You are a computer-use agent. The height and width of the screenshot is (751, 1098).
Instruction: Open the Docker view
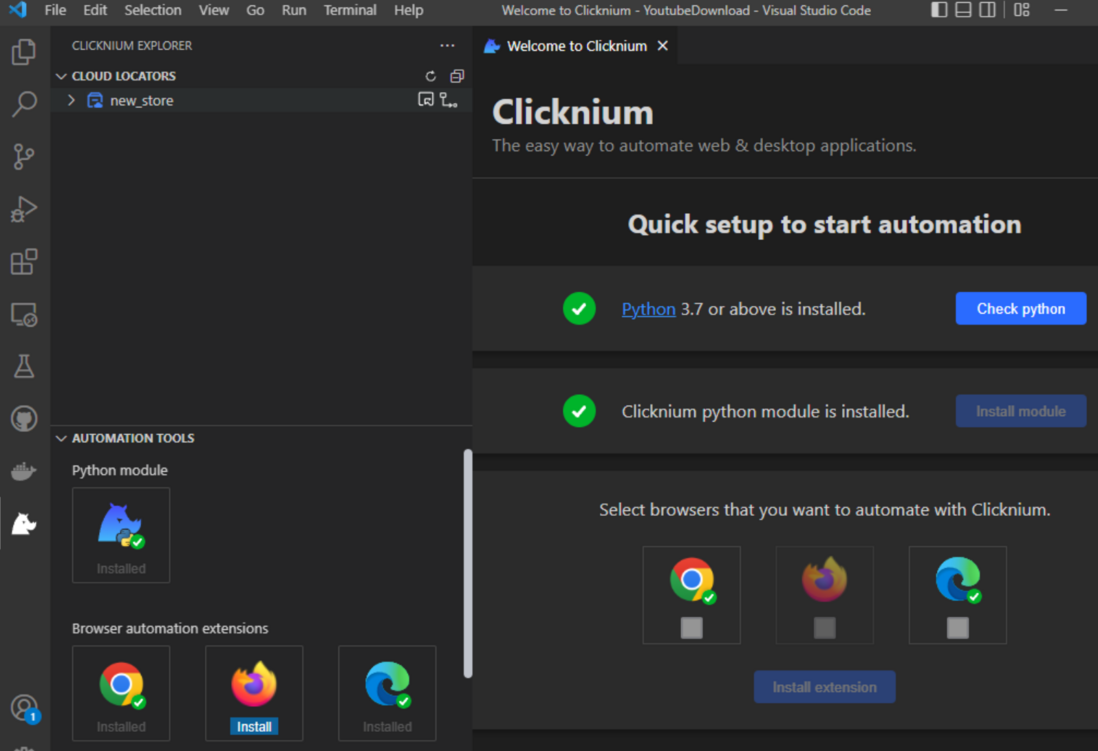coord(24,471)
